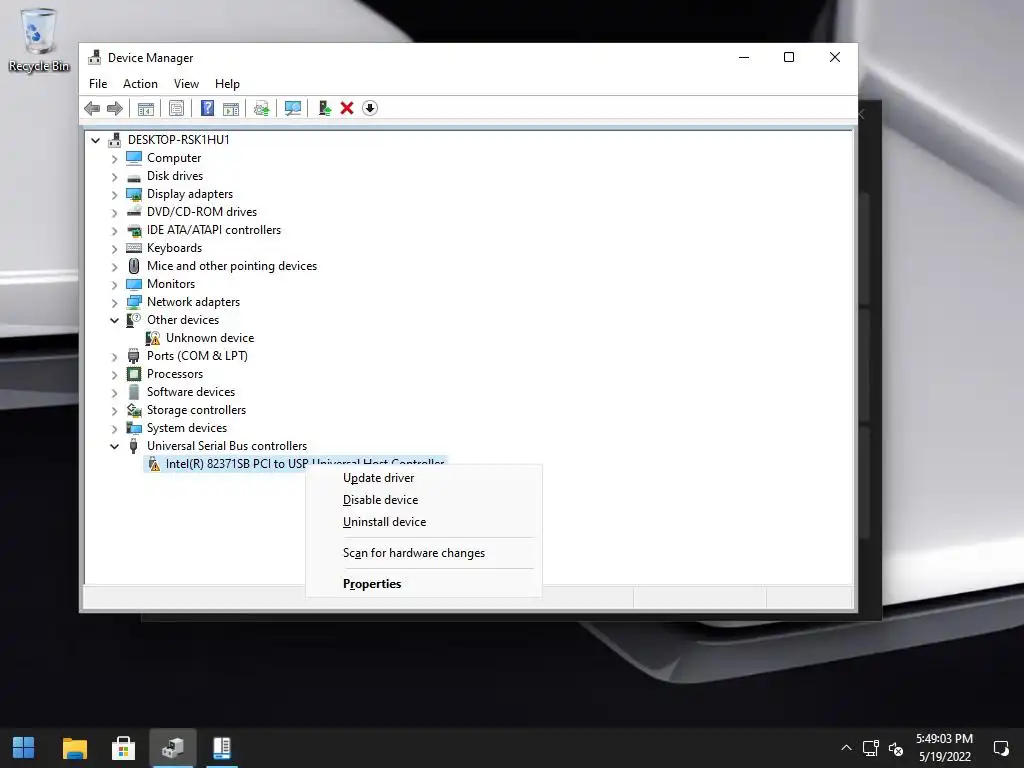Open the last taskbar app beside Device Manager

(x=221, y=748)
